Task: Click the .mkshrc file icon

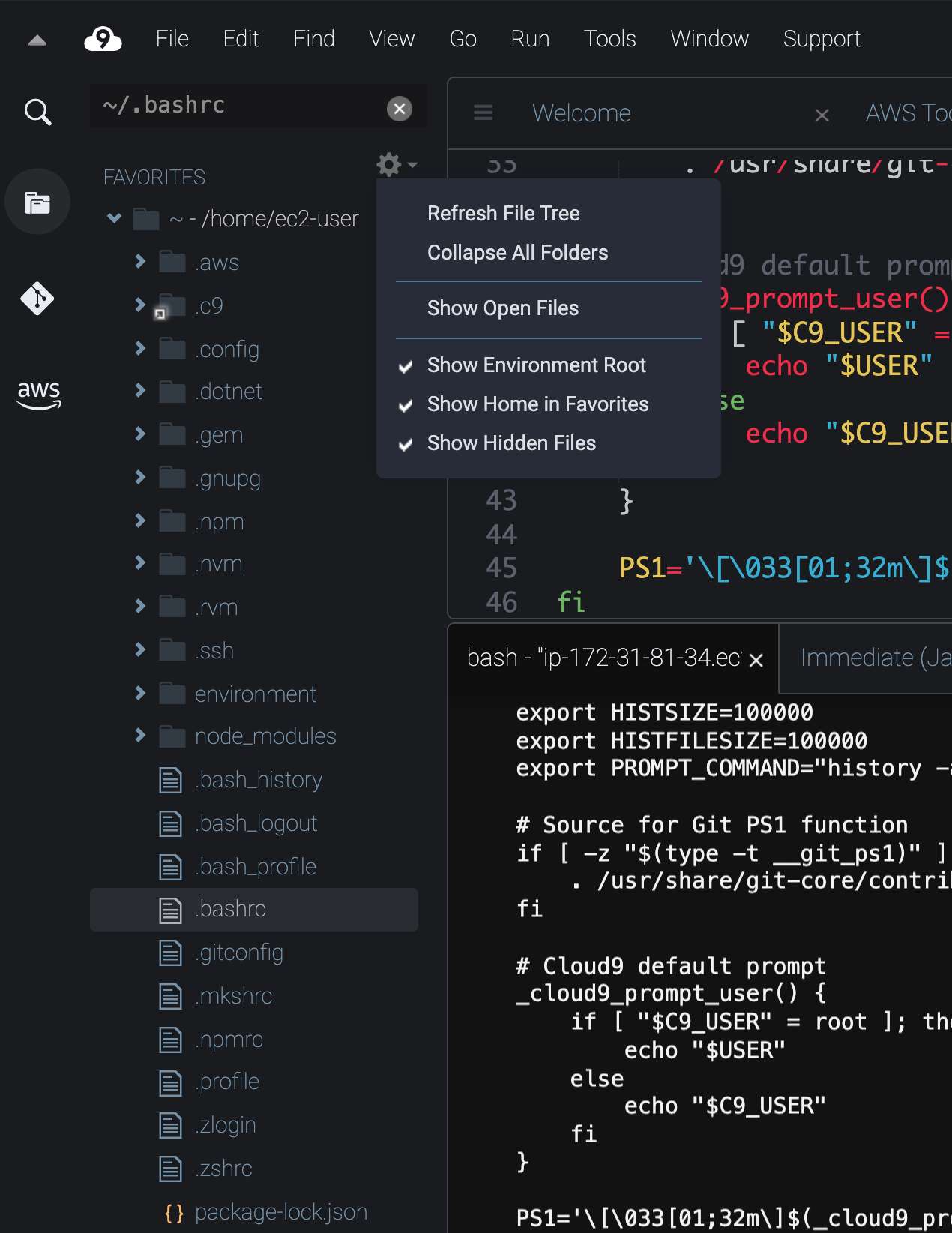Action: [171, 996]
